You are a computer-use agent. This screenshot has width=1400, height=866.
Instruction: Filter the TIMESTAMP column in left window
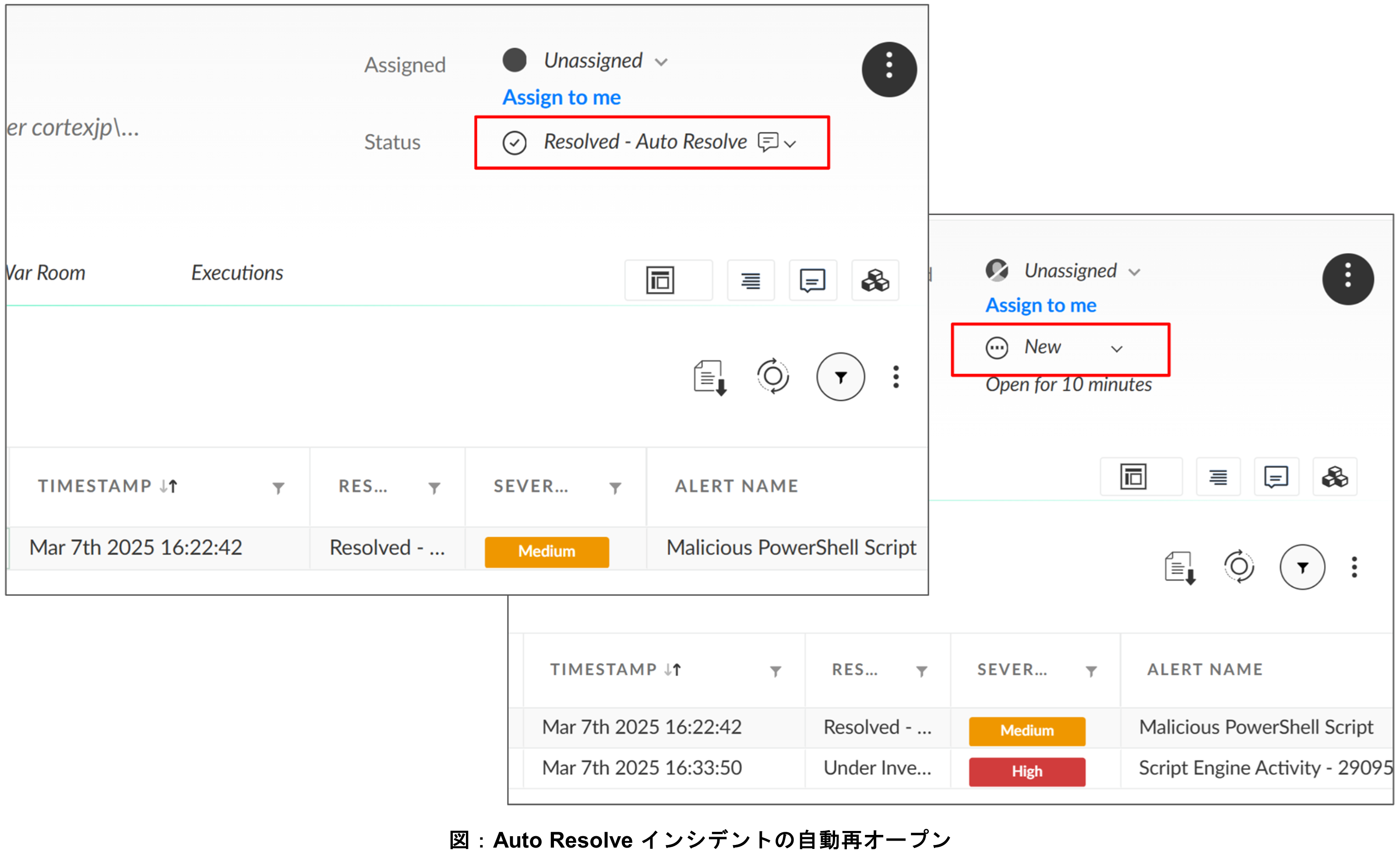278,488
